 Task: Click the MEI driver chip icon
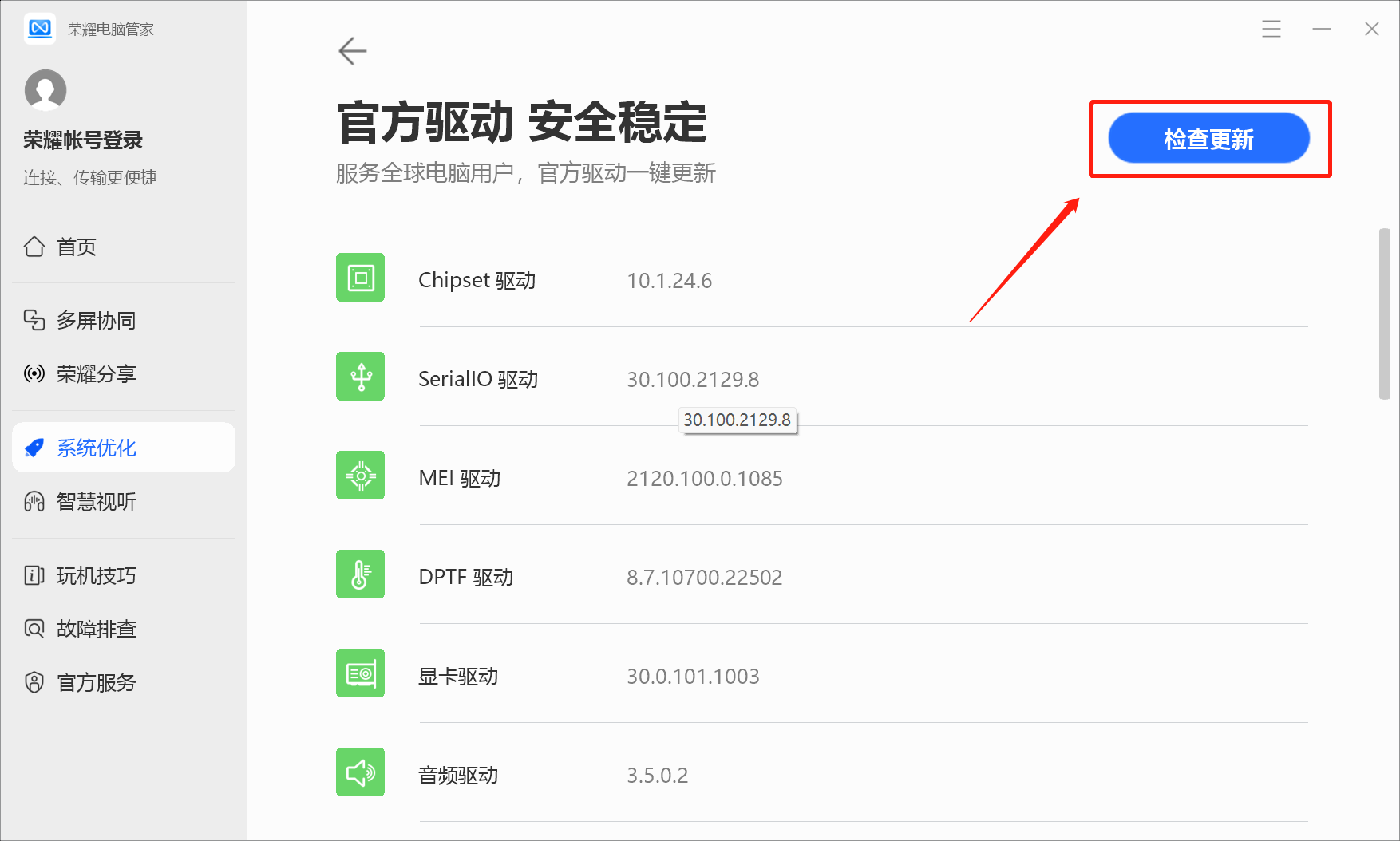click(x=360, y=476)
